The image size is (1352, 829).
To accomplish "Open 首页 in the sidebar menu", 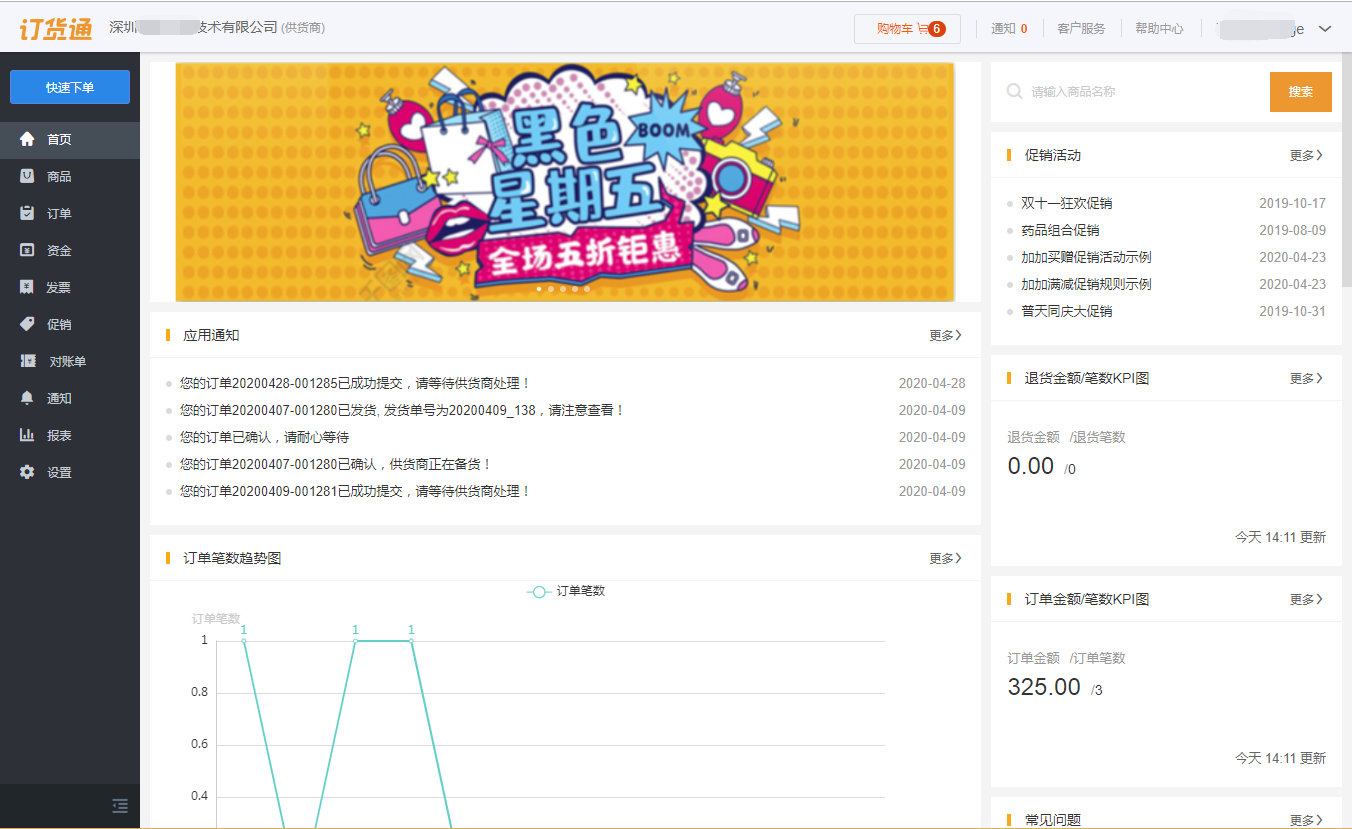I will point(70,139).
